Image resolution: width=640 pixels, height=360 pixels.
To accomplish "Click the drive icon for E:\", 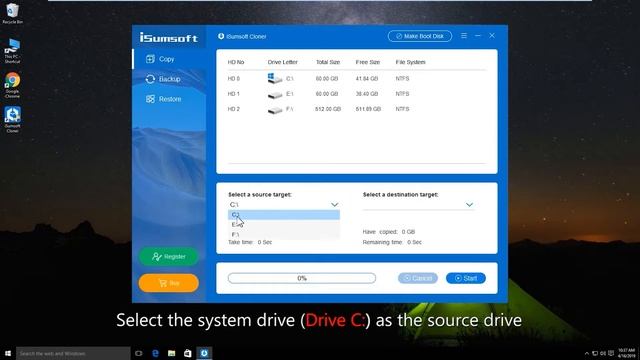I will pos(275,95).
